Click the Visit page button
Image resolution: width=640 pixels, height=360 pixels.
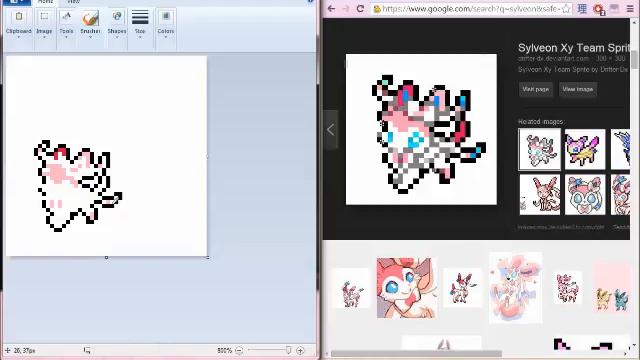[536, 89]
